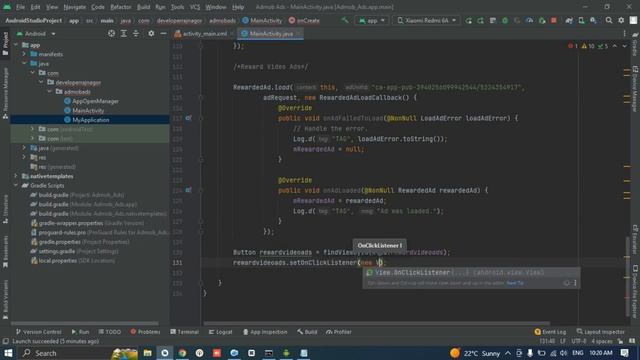This screenshot has width=640, height=360.
Task: Toggle the Resource Manager side panel
Action: (5, 93)
